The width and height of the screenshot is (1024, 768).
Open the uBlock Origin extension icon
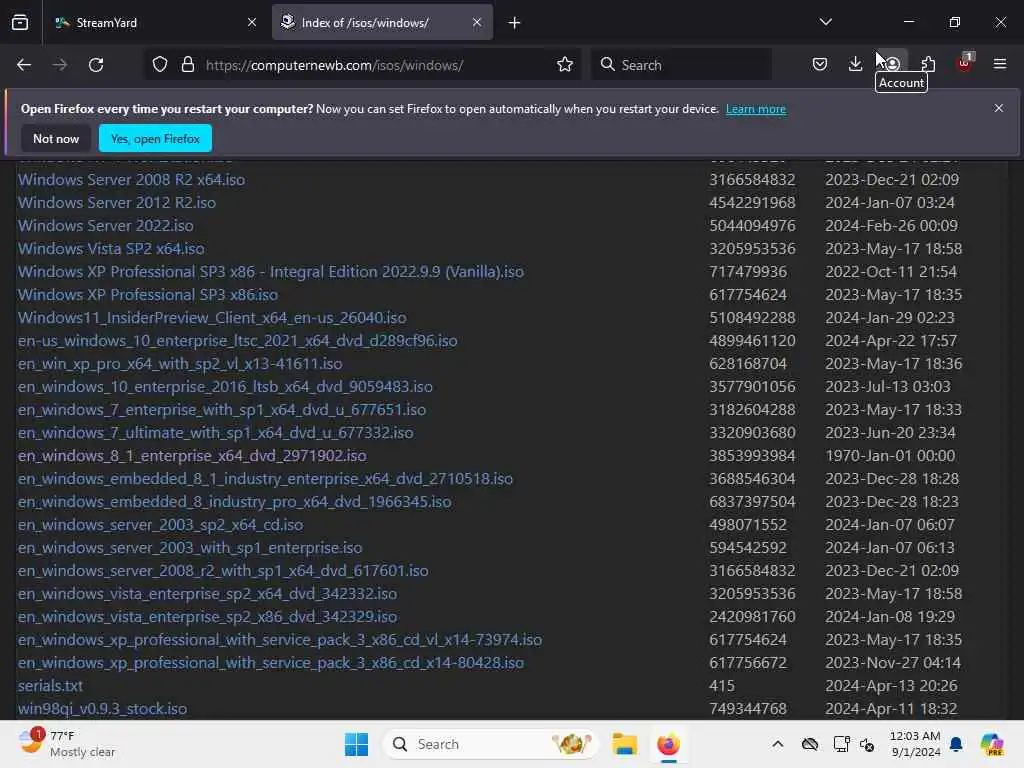(965, 63)
